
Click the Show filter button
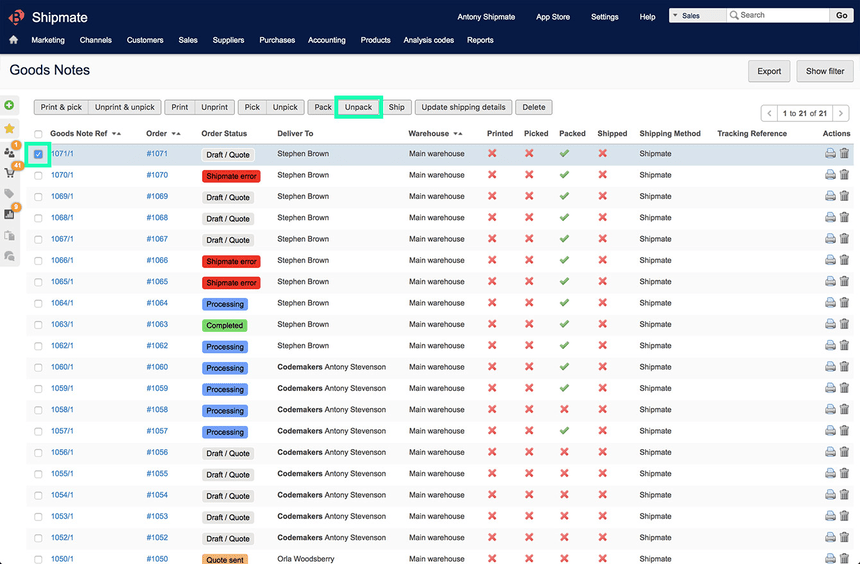tap(825, 71)
